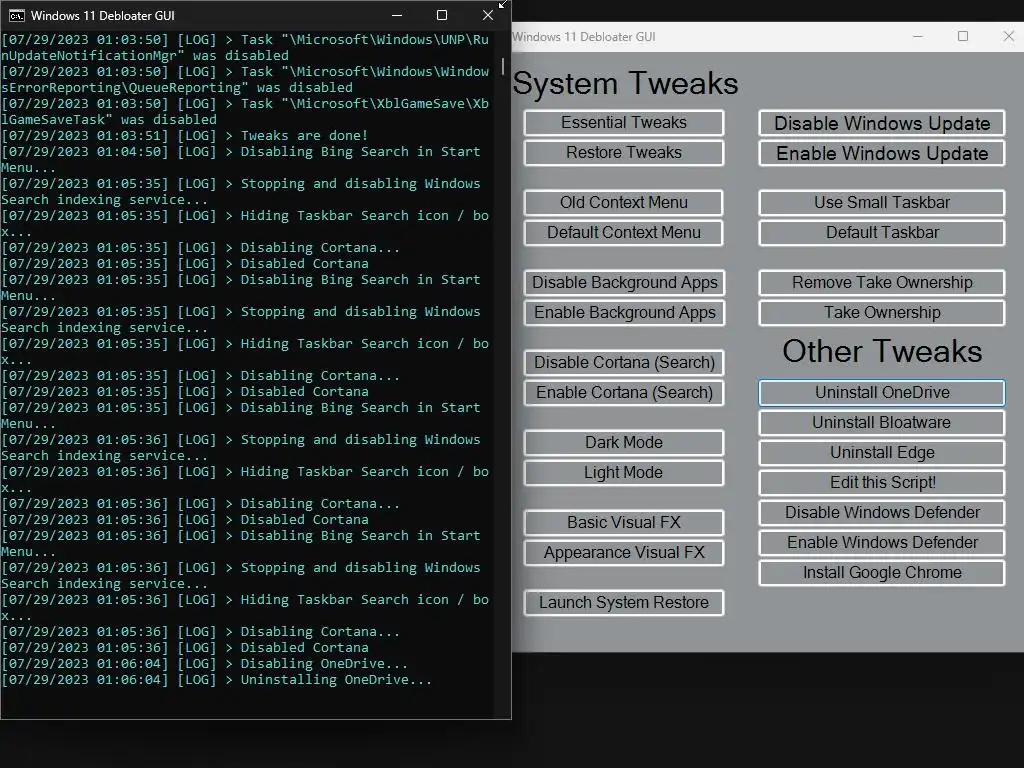Viewport: 1024px width, 768px height.
Task: Click the Take Ownership button
Action: coord(882,313)
